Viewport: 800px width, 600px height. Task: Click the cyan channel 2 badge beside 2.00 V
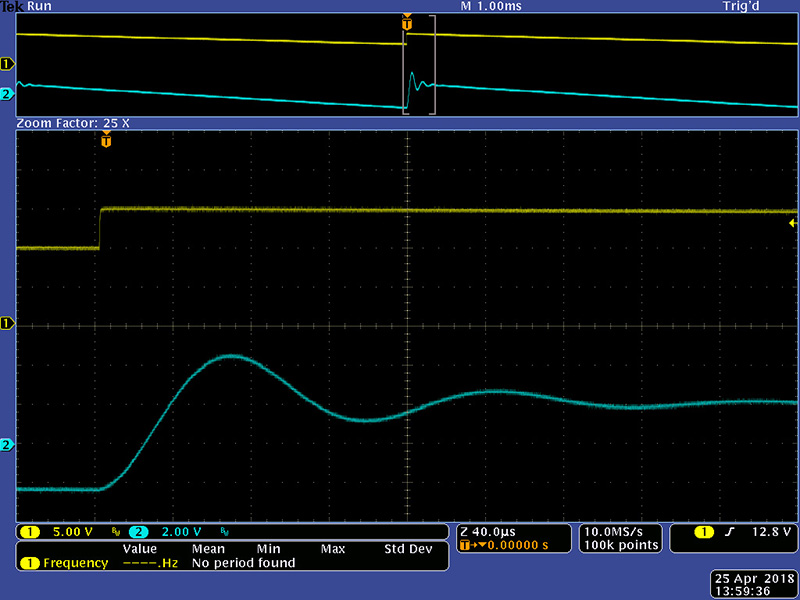click(138, 532)
